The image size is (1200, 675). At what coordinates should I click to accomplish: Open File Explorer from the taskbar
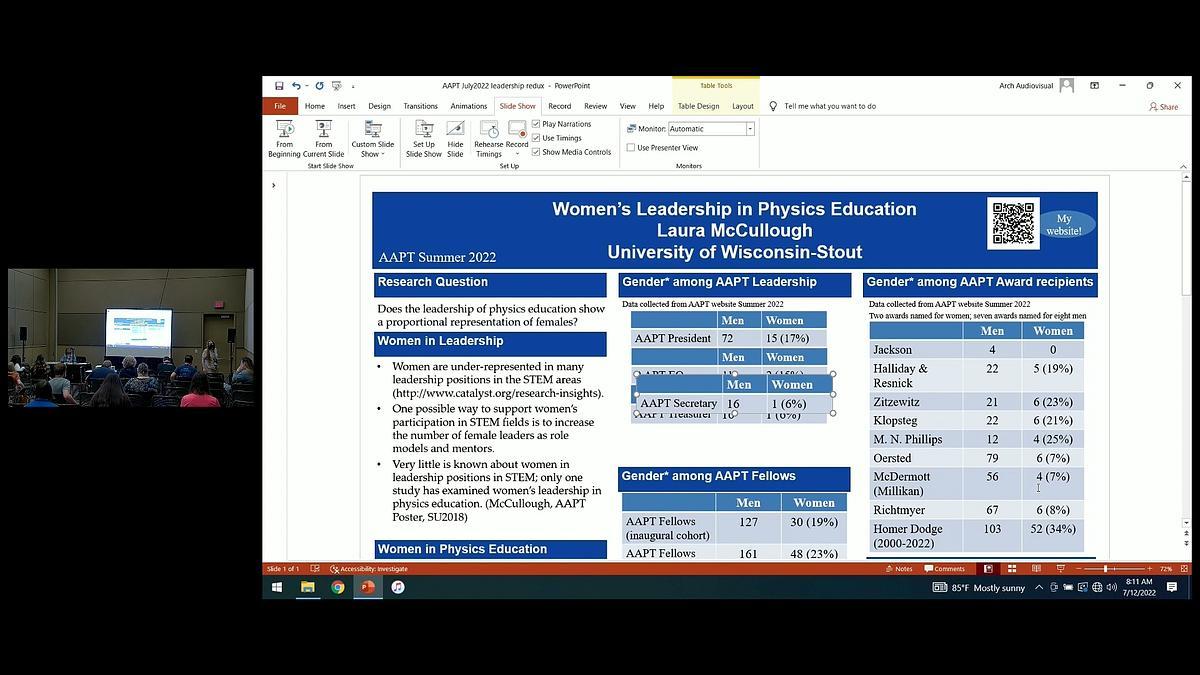pyautogui.click(x=308, y=587)
